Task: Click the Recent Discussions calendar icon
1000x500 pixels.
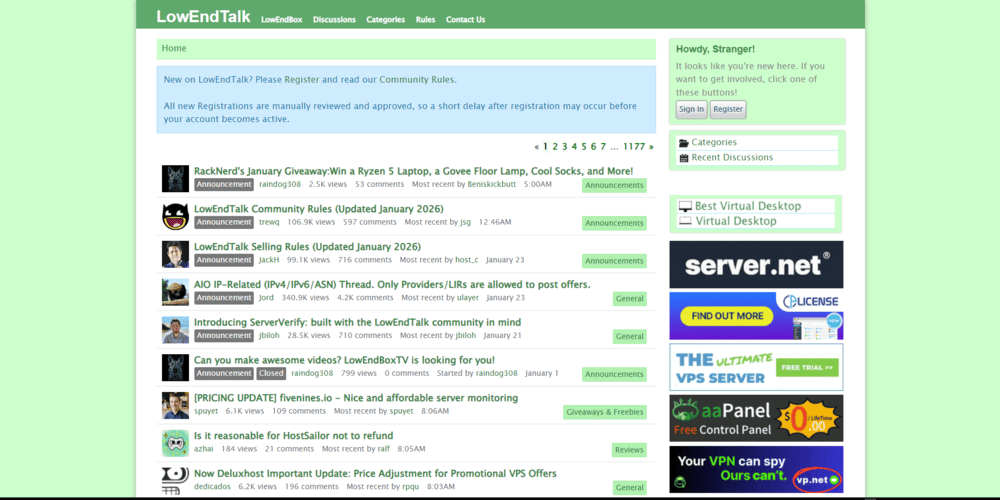Action: pyautogui.click(x=684, y=158)
